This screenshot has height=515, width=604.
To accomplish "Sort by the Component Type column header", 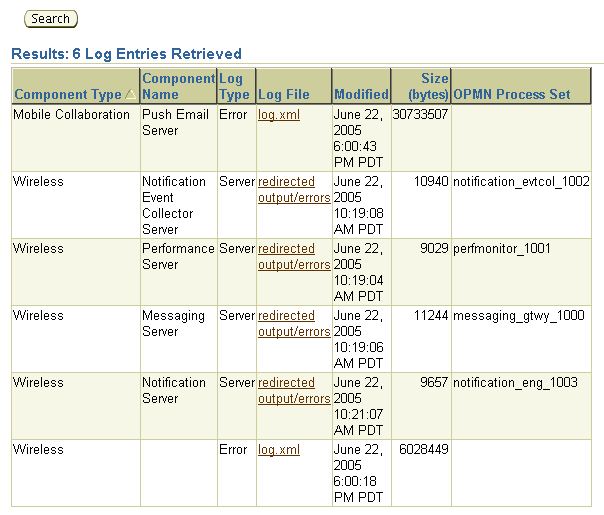I will click(67, 95).
